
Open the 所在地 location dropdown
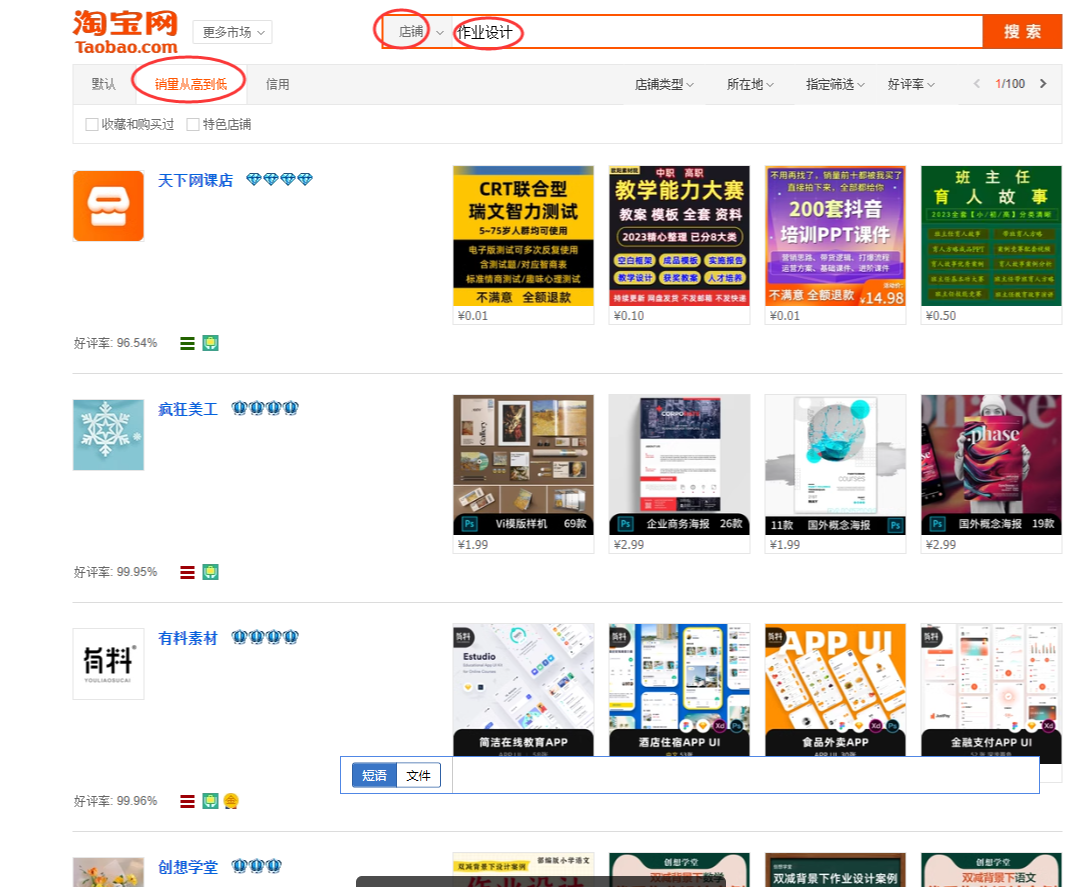[750, 85]
